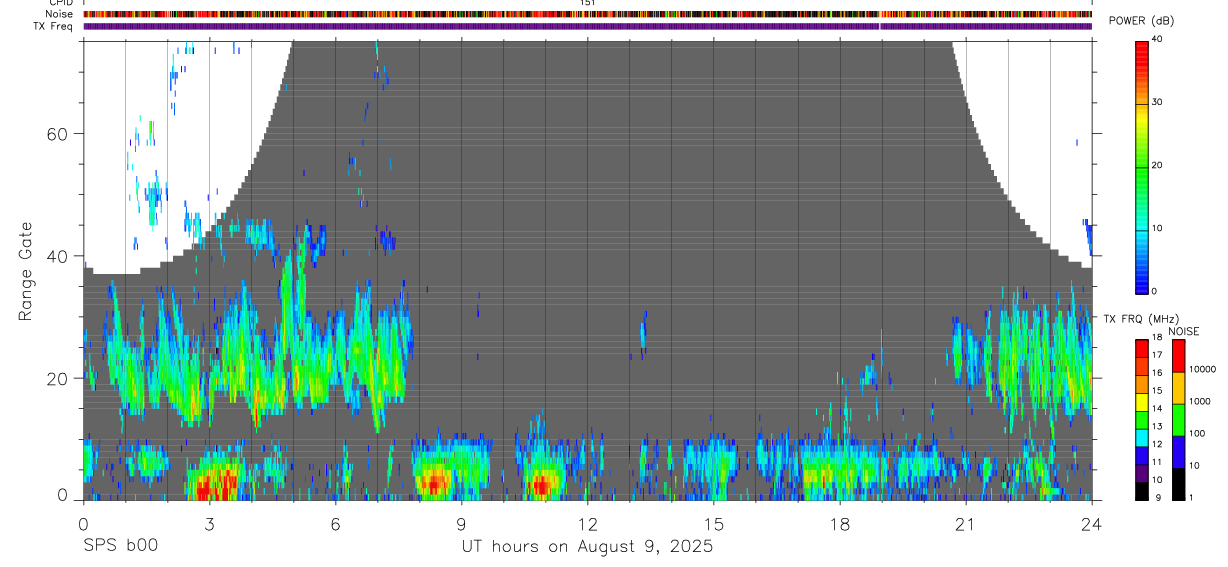Click the 30 tick on power colorbar
The width and height of the screenshot is (1228, 567).
pyautogui.click(x=1159, y=102)
